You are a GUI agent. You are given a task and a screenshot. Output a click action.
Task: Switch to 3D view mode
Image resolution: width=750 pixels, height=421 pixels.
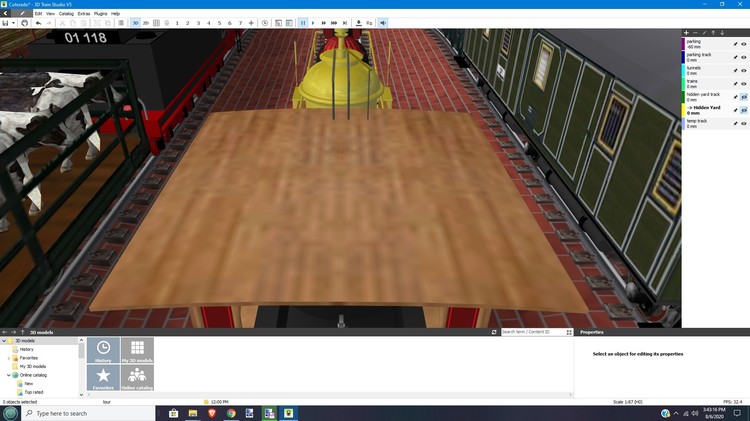tap(135, 23)
